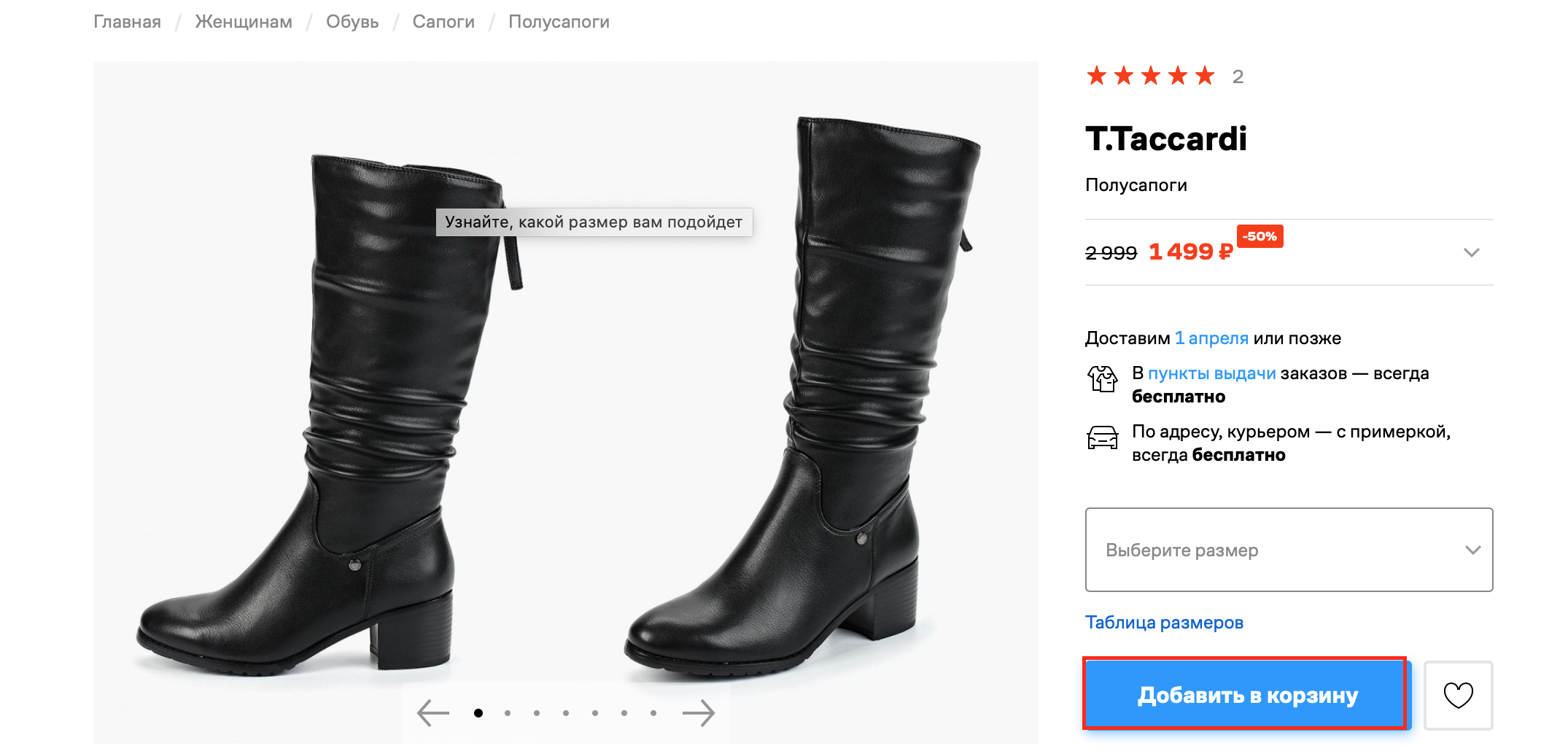Go to next product photo arrow

[x=699, y=713]
